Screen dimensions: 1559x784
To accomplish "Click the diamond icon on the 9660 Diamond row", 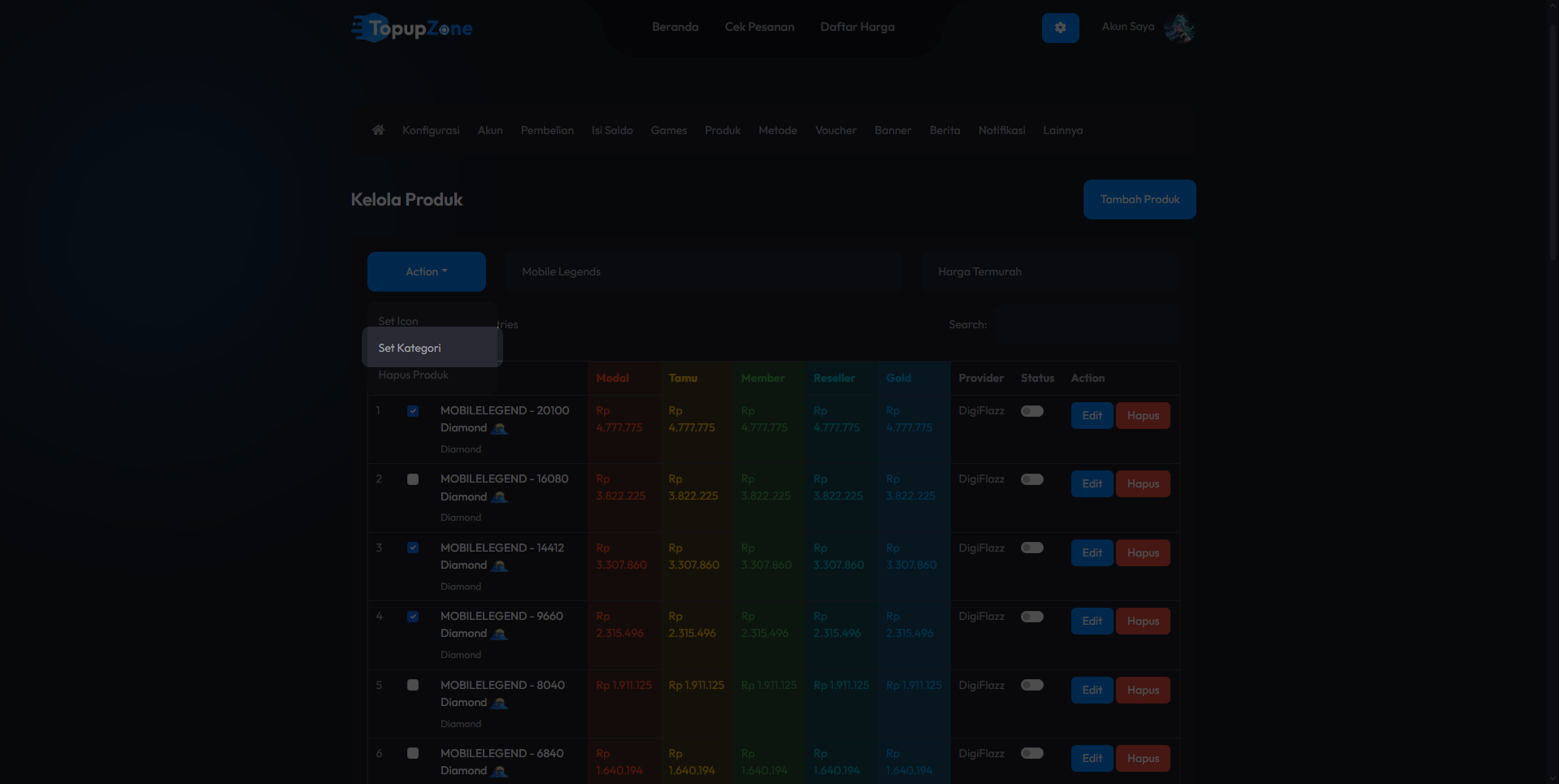I will (499, 634).
